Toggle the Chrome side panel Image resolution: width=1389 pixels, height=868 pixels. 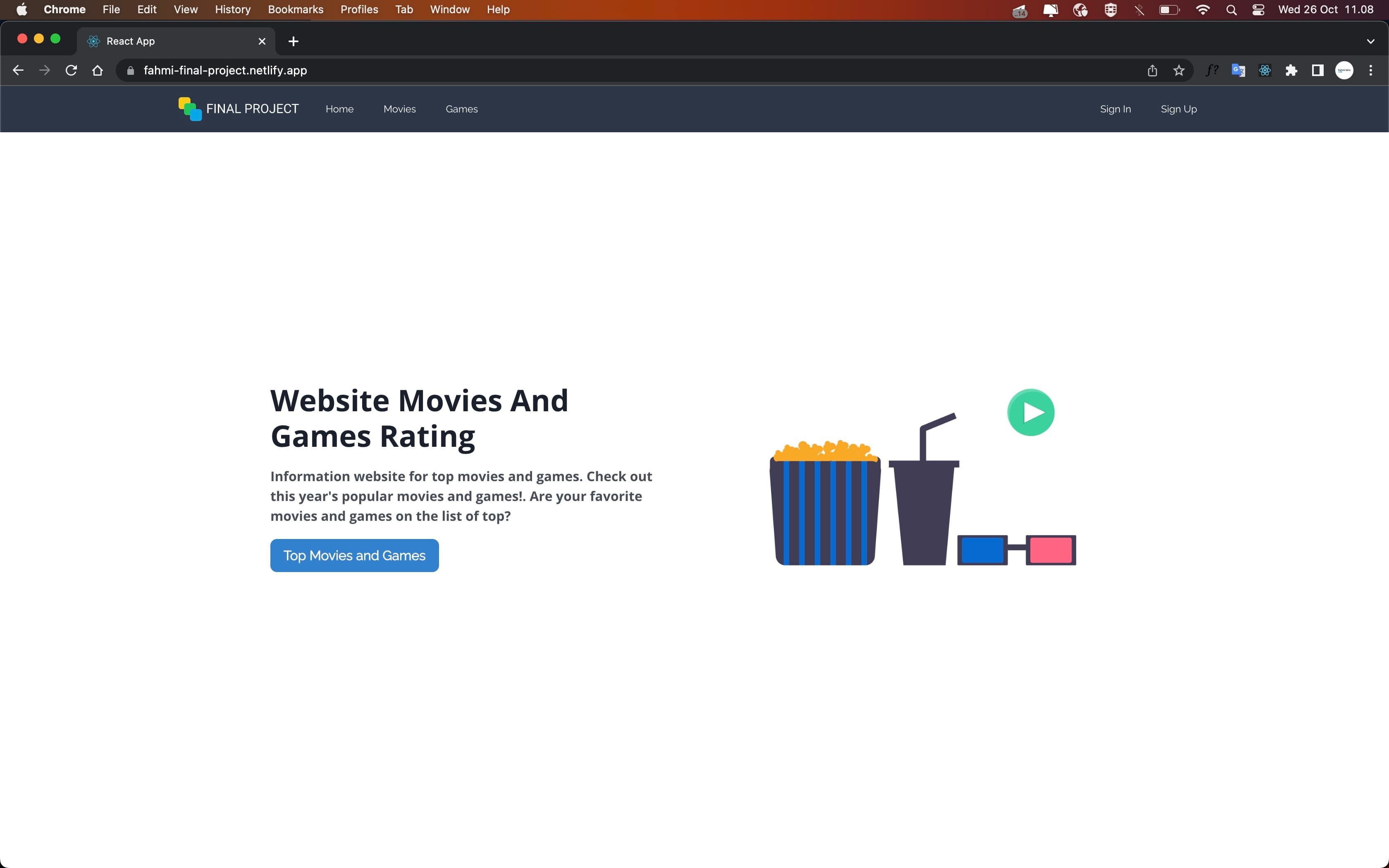(x=1317, y=70)
